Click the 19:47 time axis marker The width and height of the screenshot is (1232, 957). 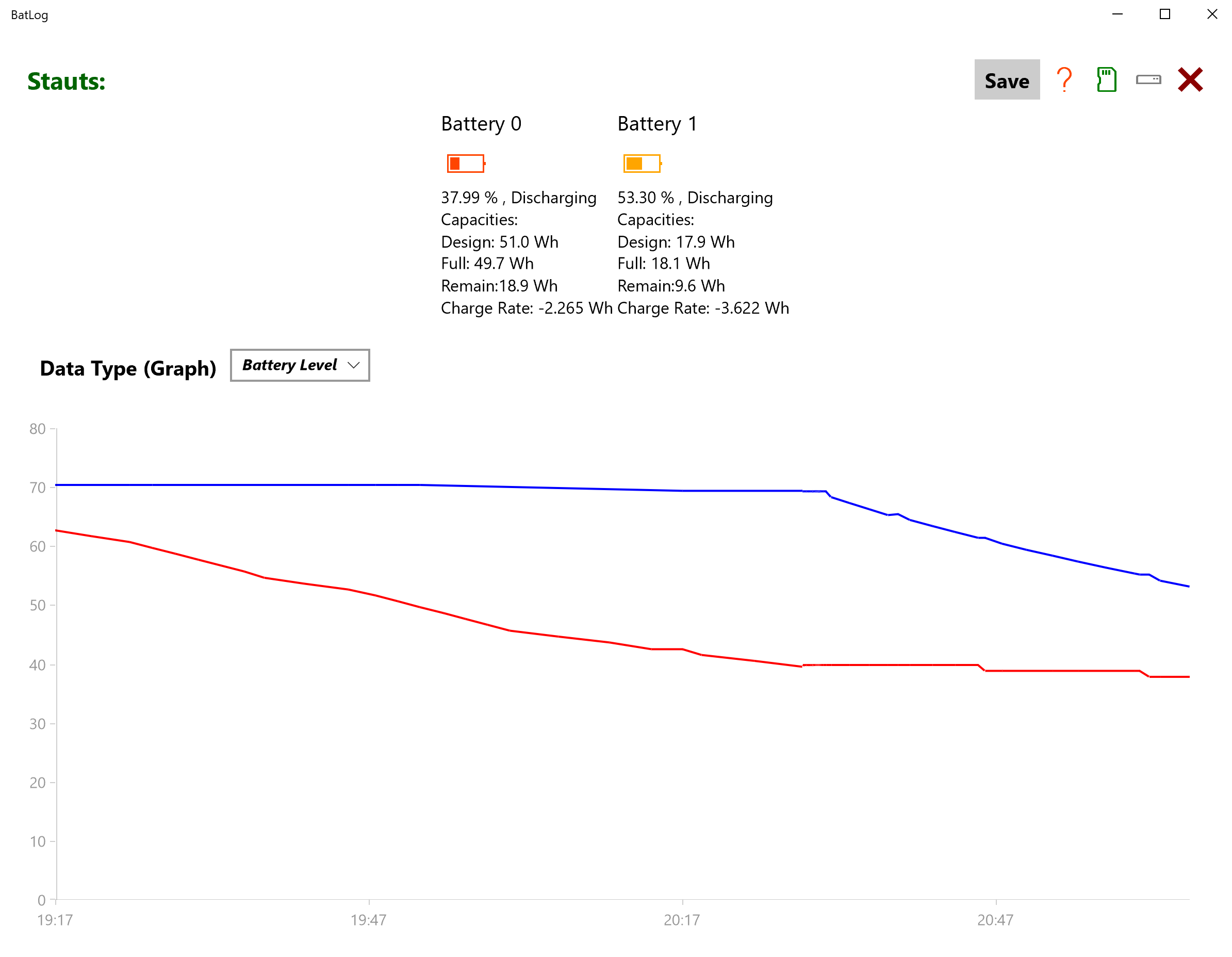tap(368, 920)
